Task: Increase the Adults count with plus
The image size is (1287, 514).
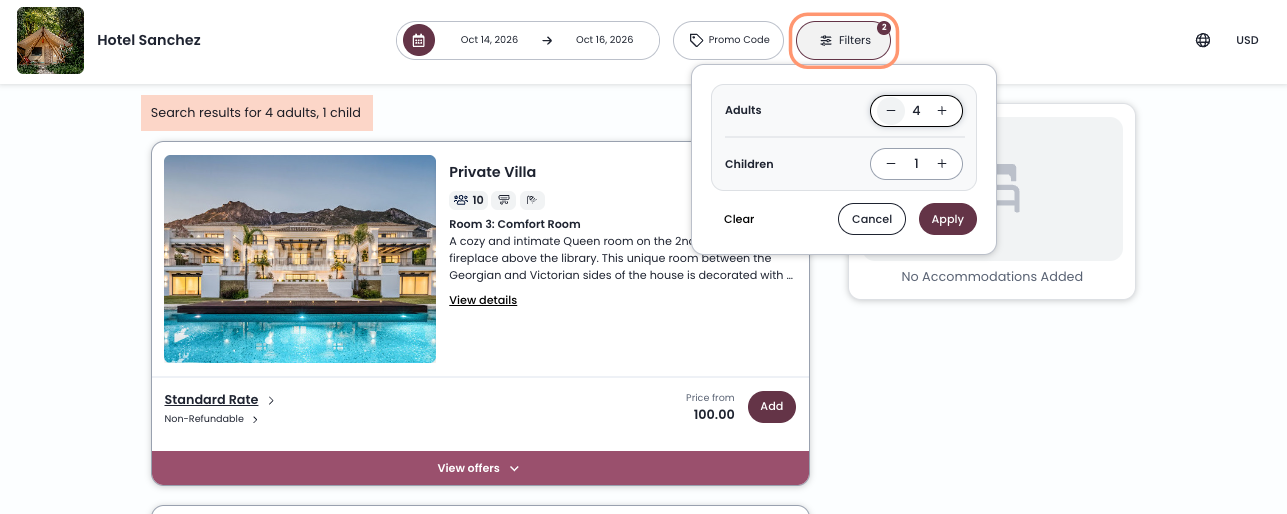Action: 942,111
